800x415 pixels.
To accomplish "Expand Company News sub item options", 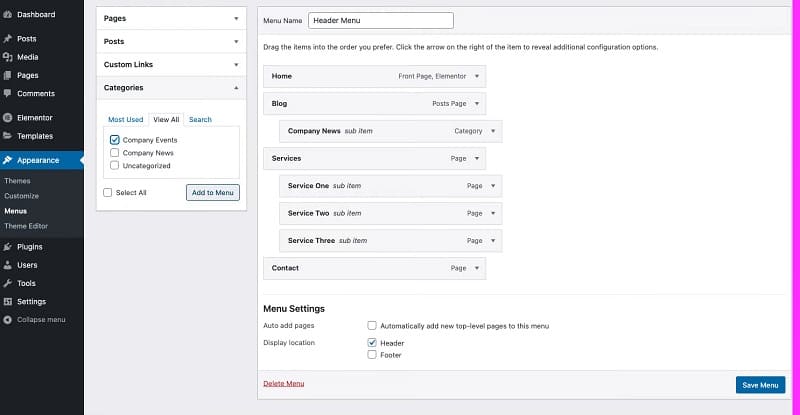I will click(x=493, y=131).
